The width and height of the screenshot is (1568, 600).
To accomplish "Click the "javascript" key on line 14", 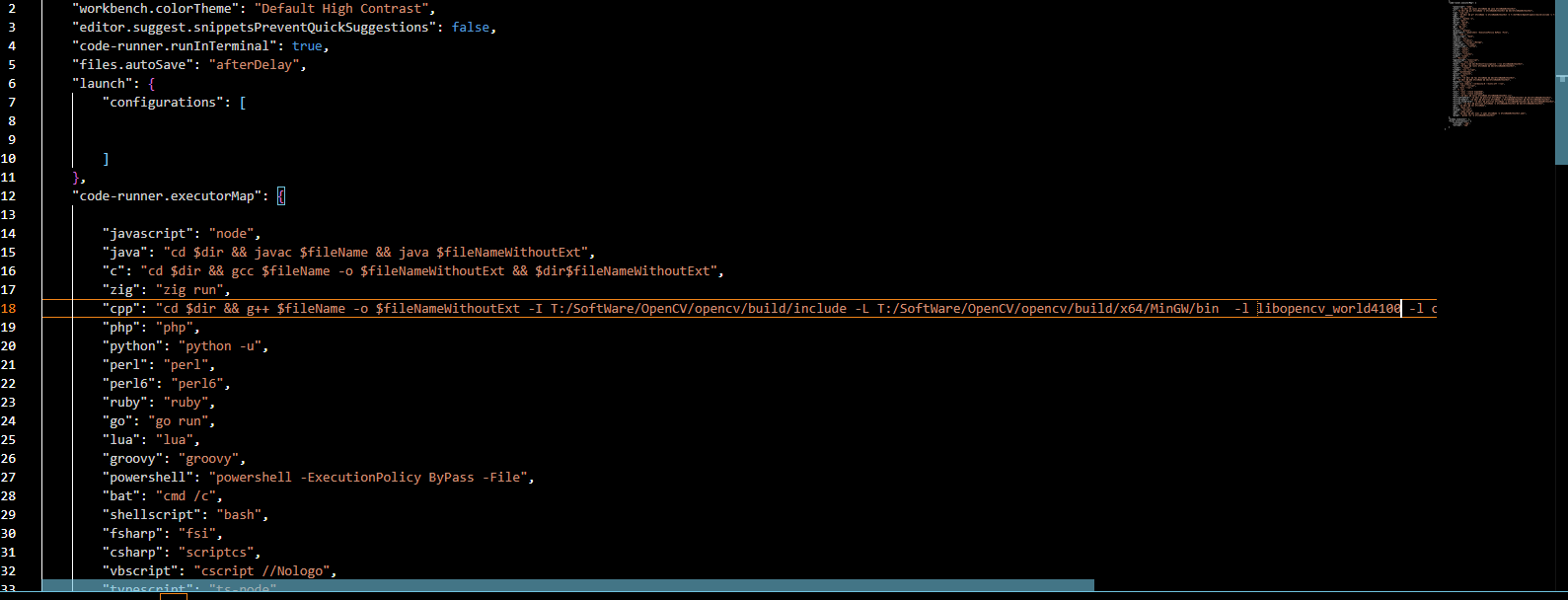I will tap(147, 233).
